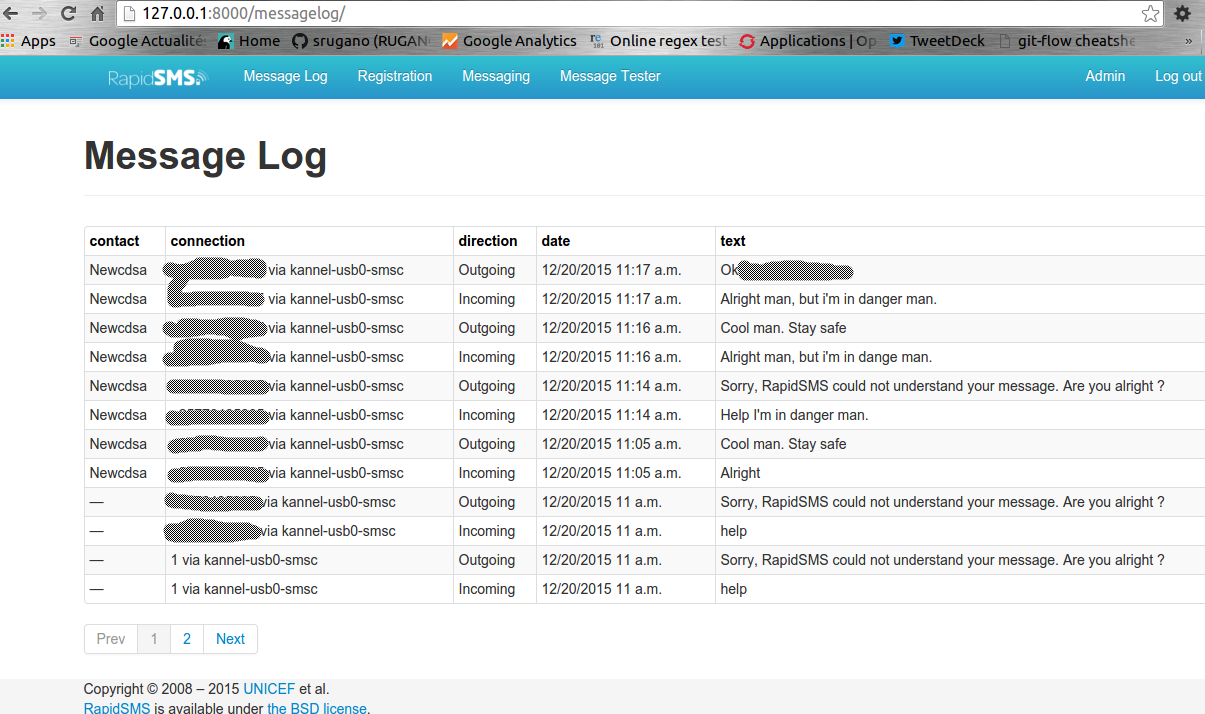The width and height of the screenshot is (1205, 714).
Task: Select 'Cool man. Stay safe' in 11:05 row
Action: 783,444
